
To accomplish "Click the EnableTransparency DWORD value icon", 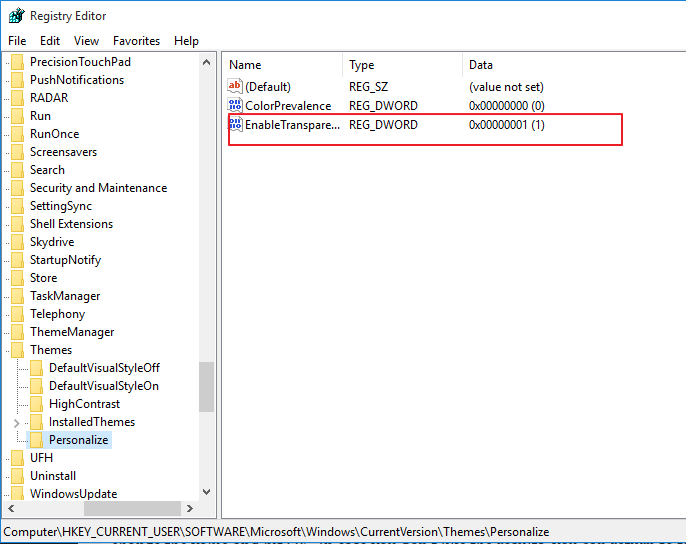I will click(x=235, y=124).
